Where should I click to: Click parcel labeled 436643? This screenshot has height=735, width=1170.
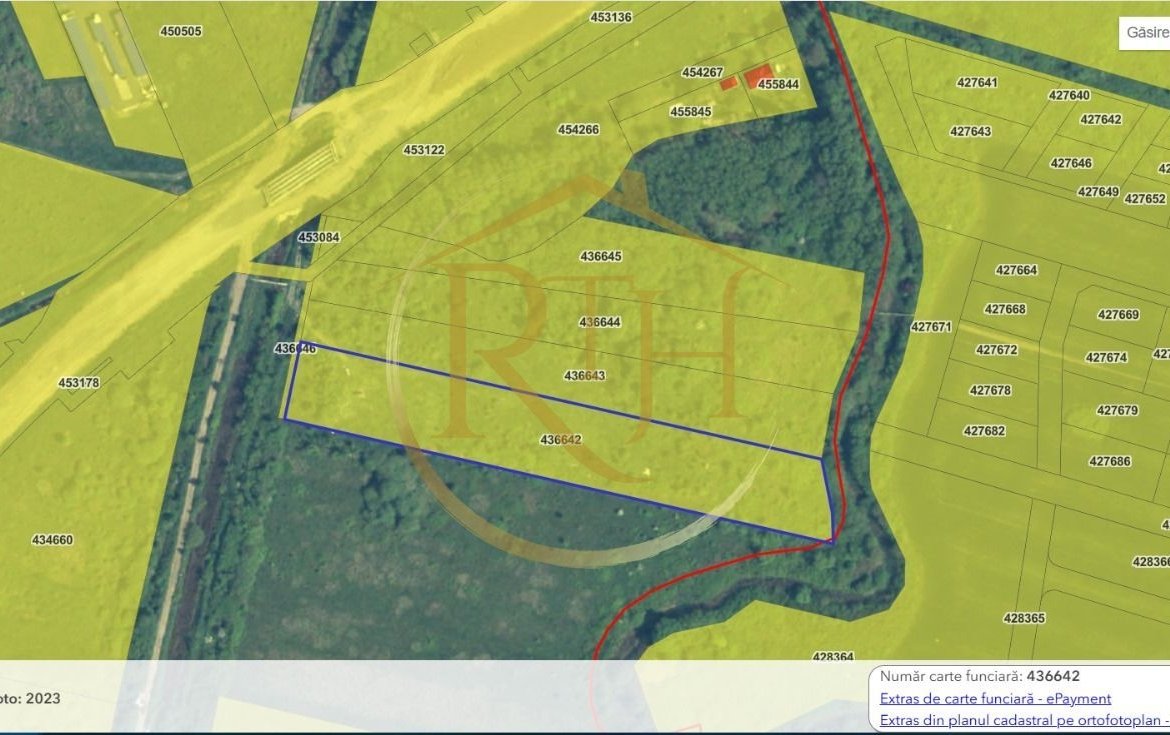[585, 376]
